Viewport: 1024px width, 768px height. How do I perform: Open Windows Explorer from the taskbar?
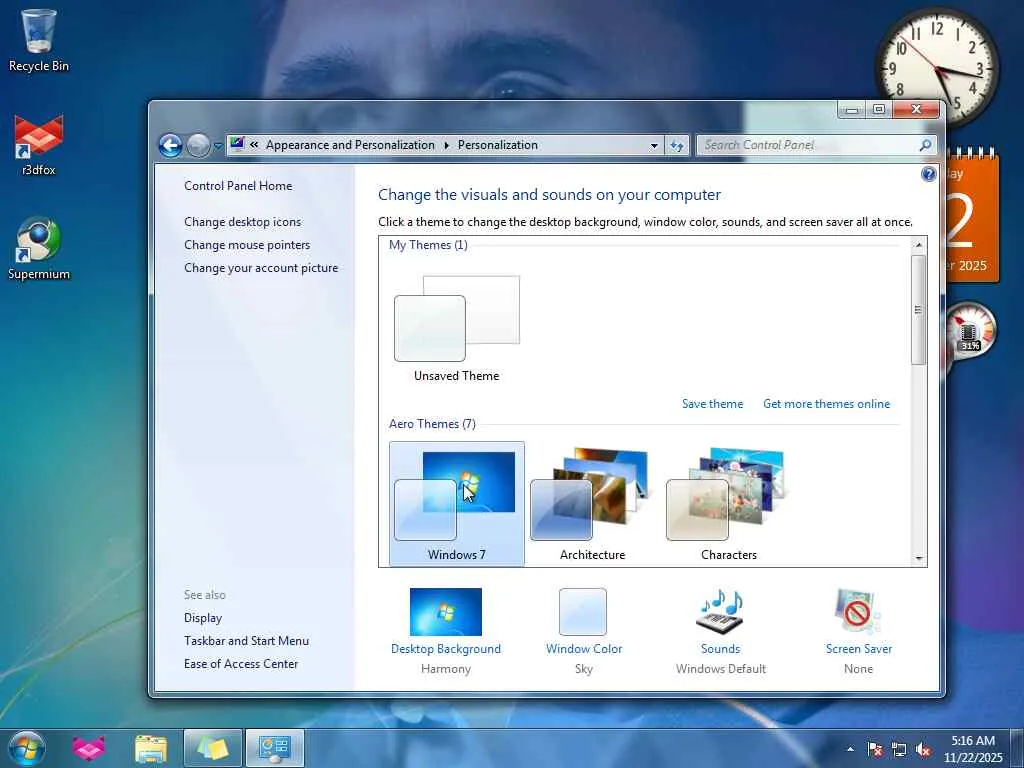151,748
